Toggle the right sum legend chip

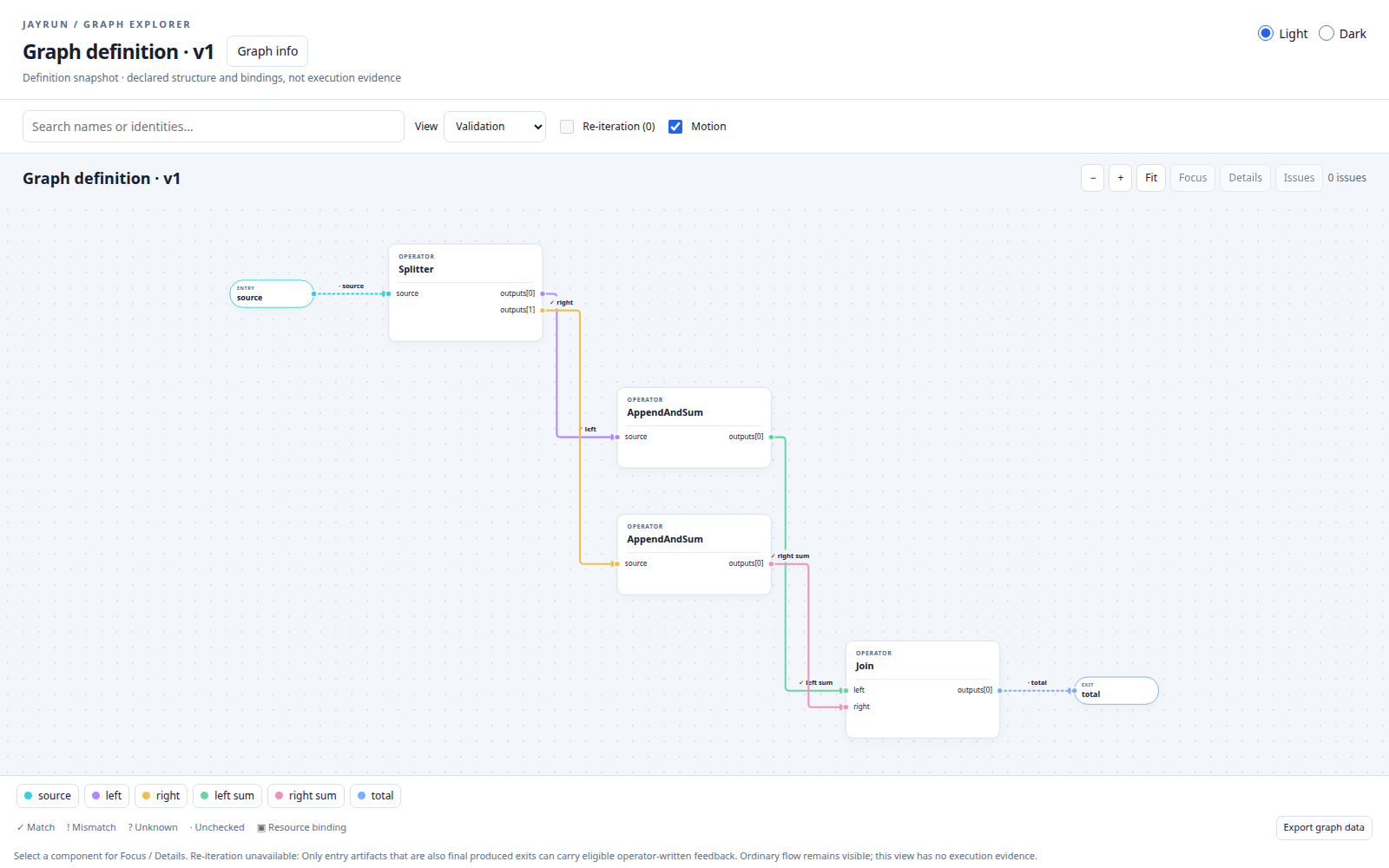click(x=306, y=796)
